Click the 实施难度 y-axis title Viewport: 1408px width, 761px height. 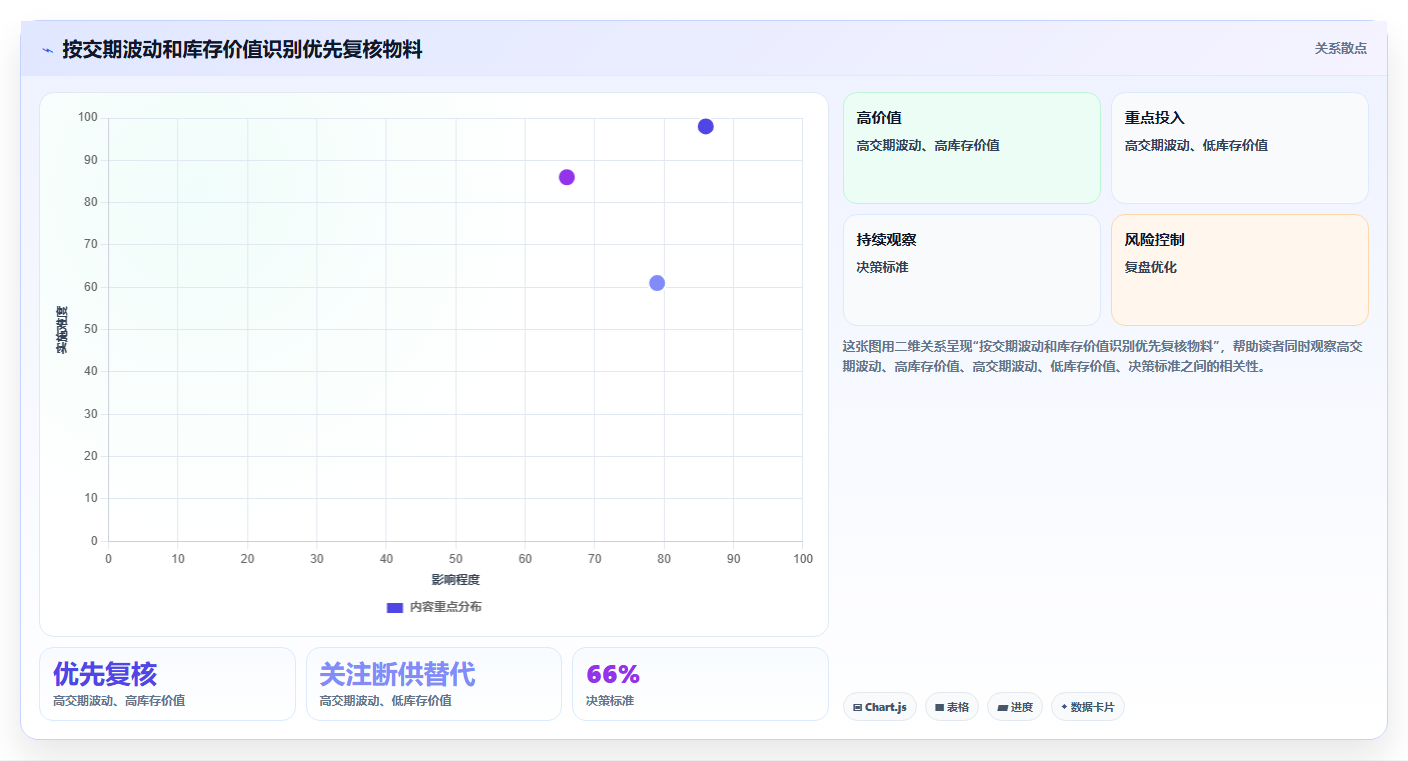point(62,329)
